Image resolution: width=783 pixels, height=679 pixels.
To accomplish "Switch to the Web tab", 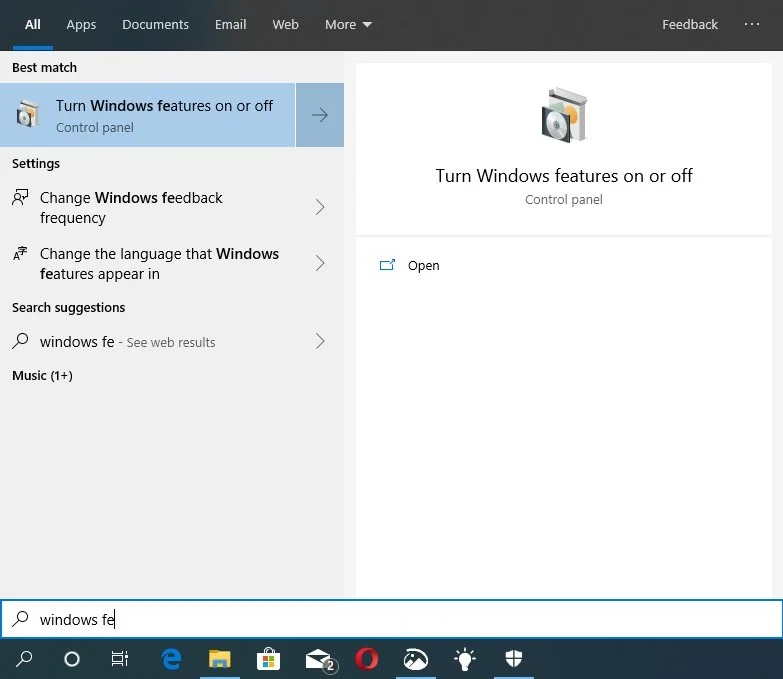I will coord(285,24).
